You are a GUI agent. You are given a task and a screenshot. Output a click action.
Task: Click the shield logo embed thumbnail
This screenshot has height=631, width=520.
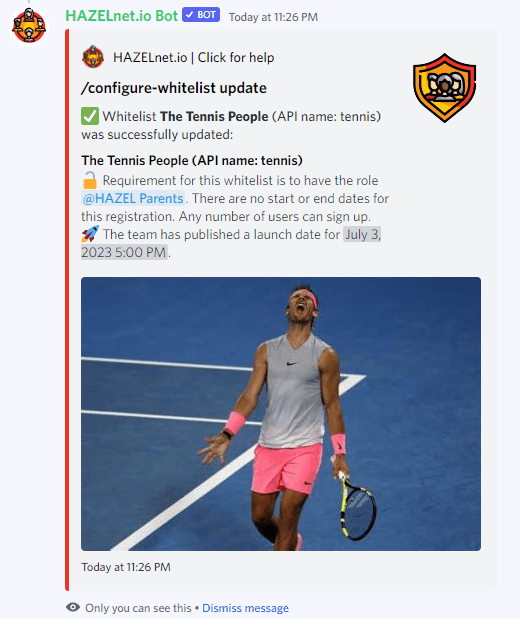[x=444, y=88]
